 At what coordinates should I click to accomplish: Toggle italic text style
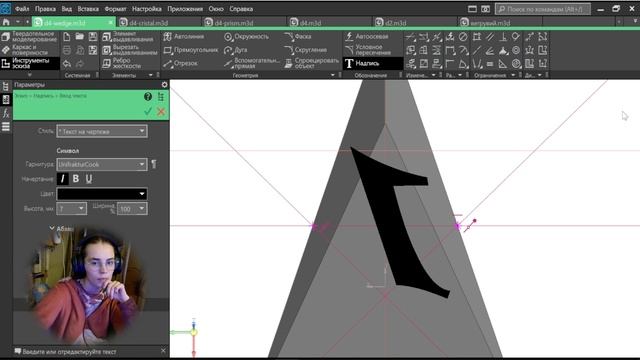[62, 178]
